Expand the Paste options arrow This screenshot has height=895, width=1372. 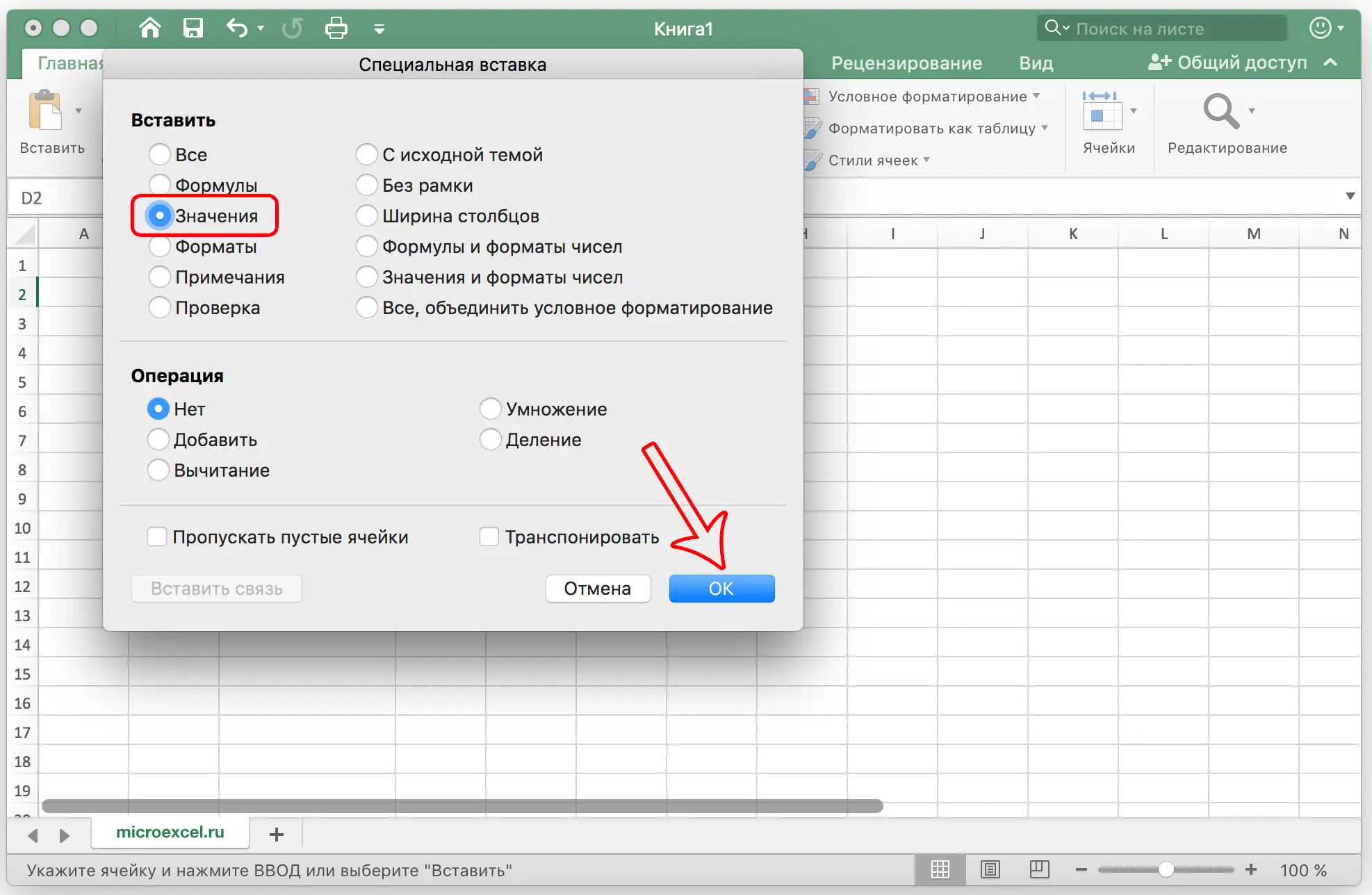[x=79, y=110]
